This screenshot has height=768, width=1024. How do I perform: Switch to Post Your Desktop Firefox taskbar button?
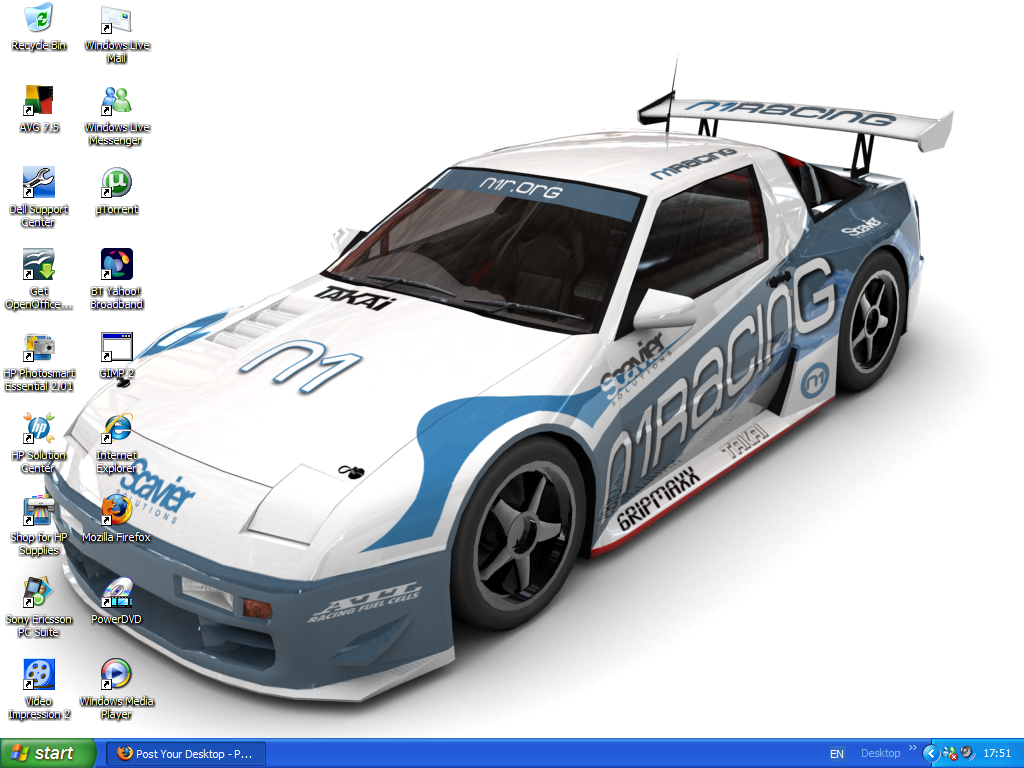pyautogui.click(x=185, y=754)
